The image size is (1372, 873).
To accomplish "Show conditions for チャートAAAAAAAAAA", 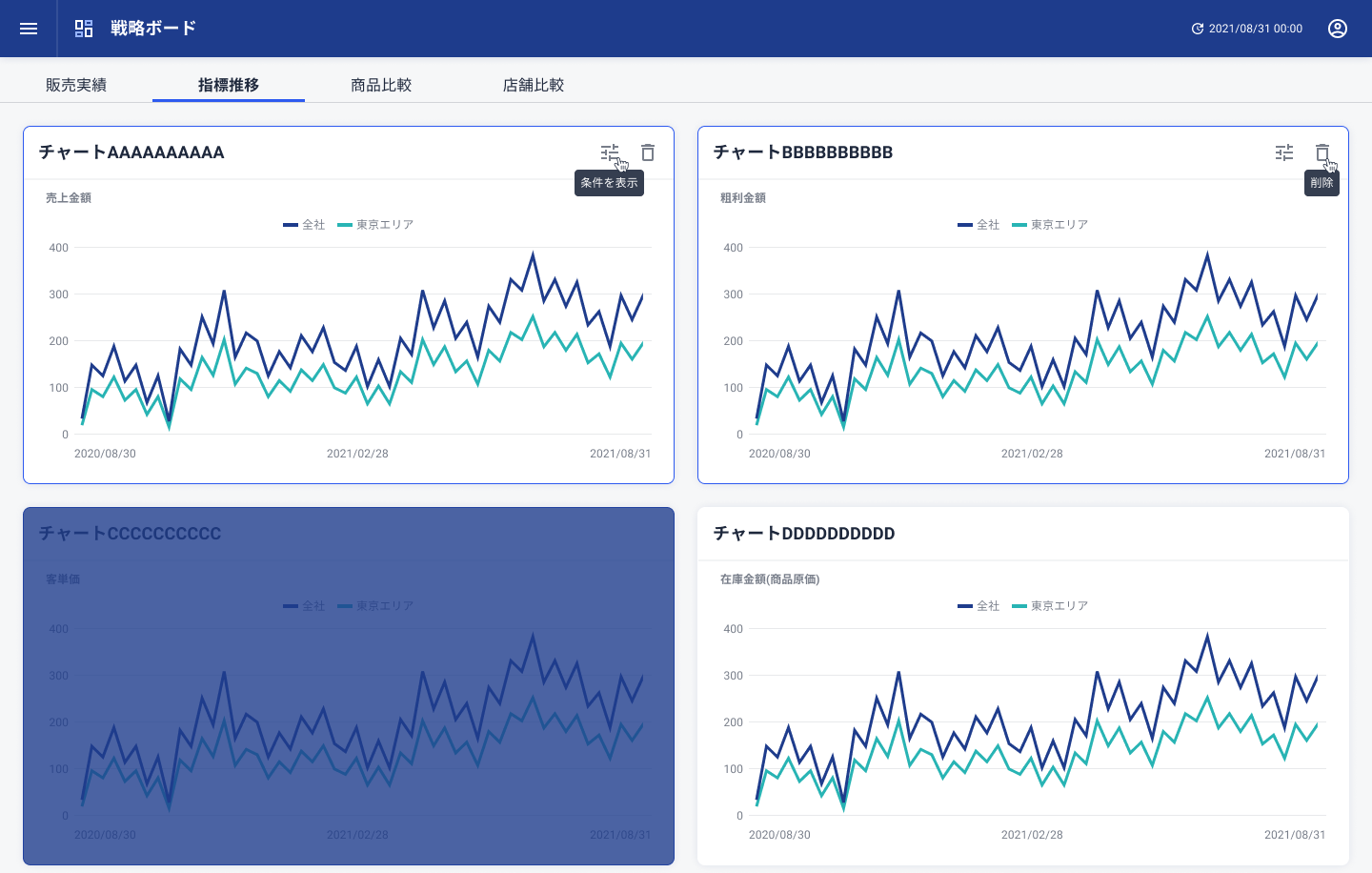I will click(610, 152).
